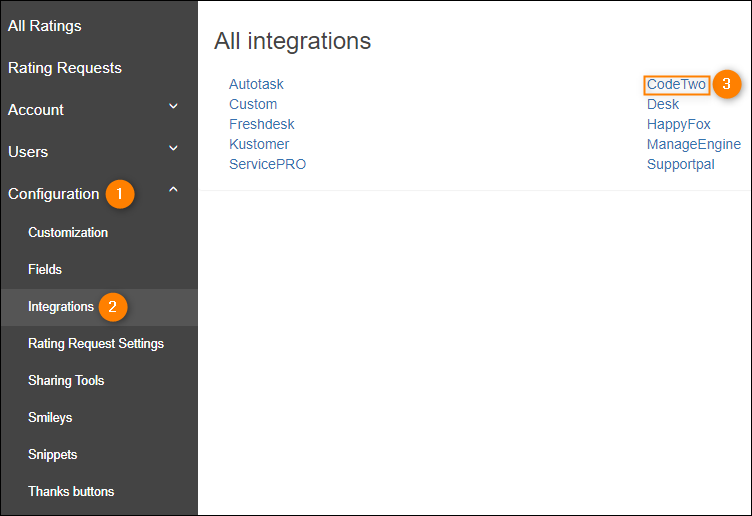Go to Rating Requests page
This screenshot has height=516, width=752.
click(x=65, y=68)
